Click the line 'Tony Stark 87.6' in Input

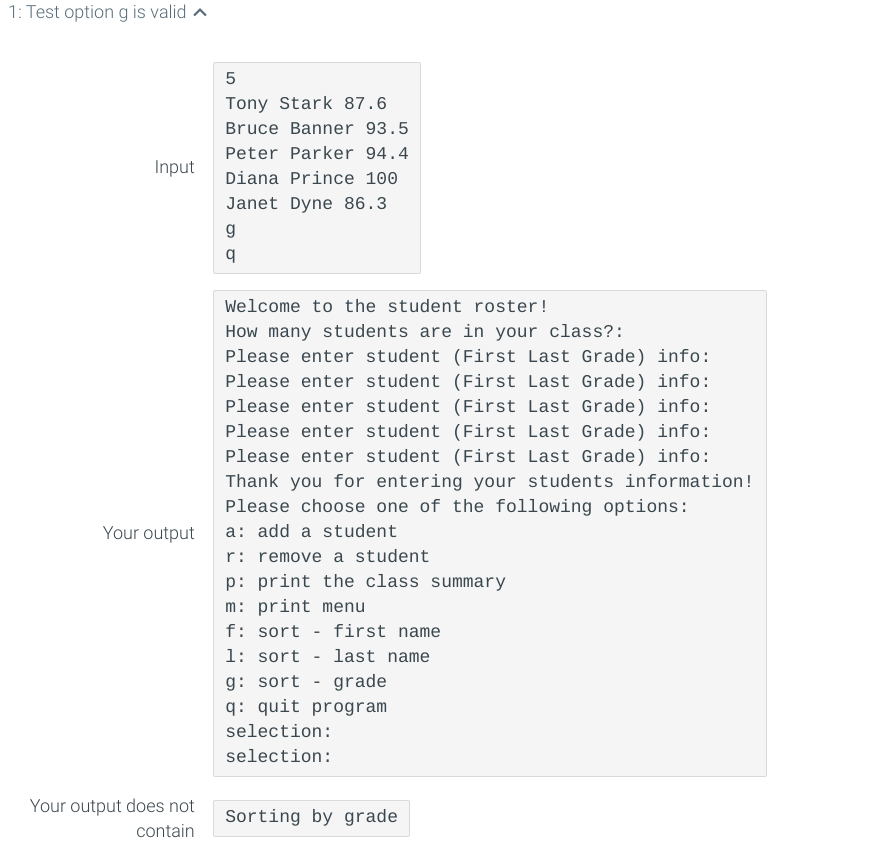point(306,103)
